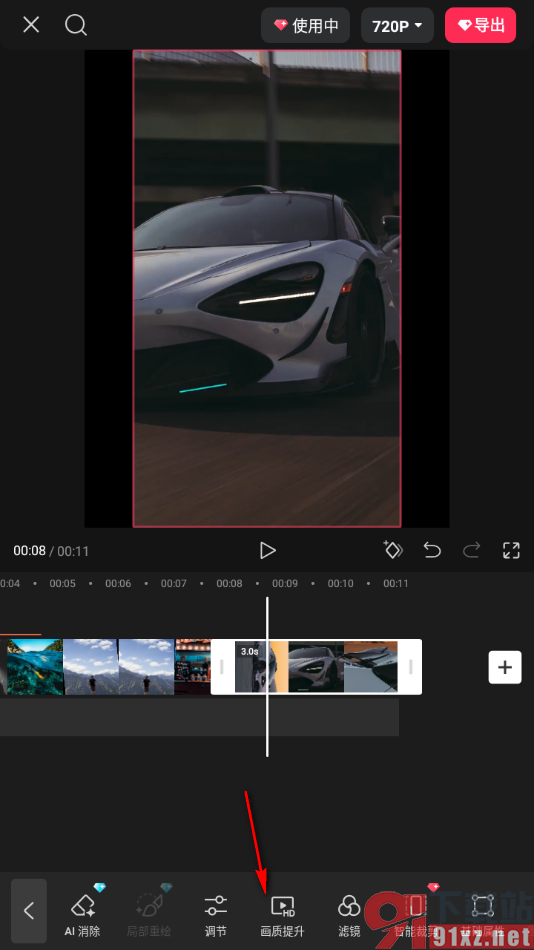Add a new clip with the plus button

pos(505,667)
